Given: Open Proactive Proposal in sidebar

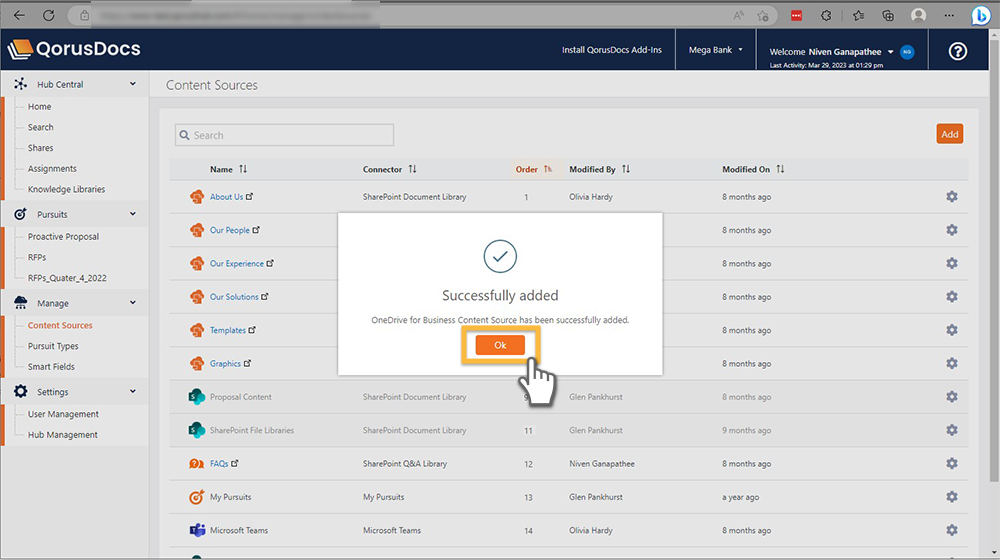Looking at the screenshot, I should coord(63,236).
